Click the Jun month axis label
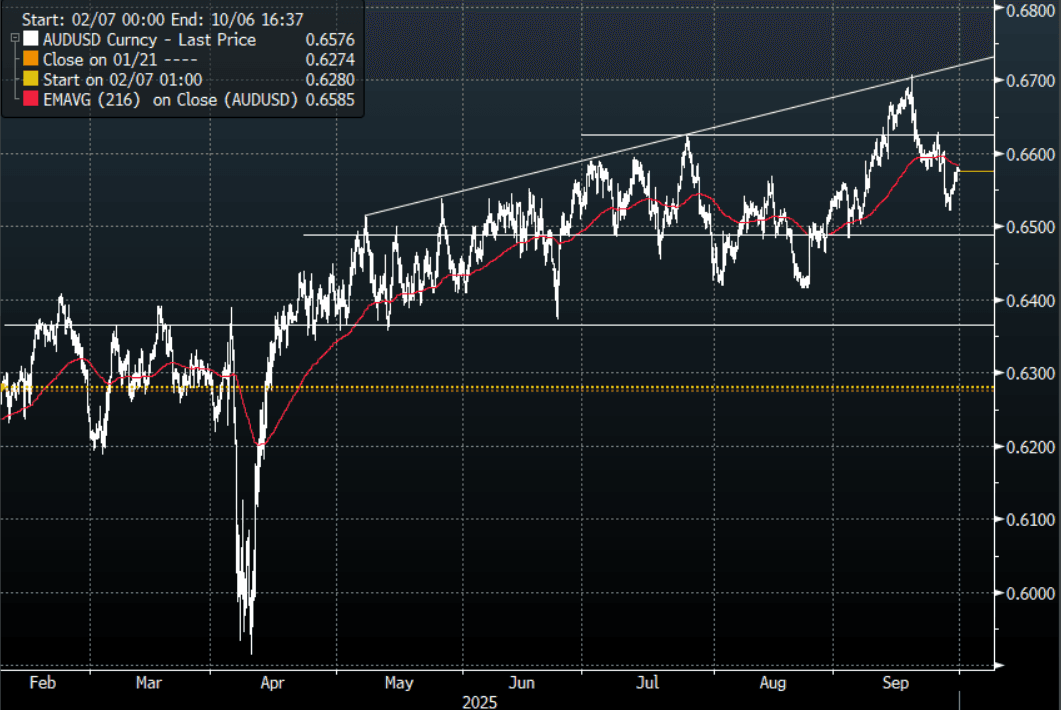1061x710 pixels. (x=521, y=682)
